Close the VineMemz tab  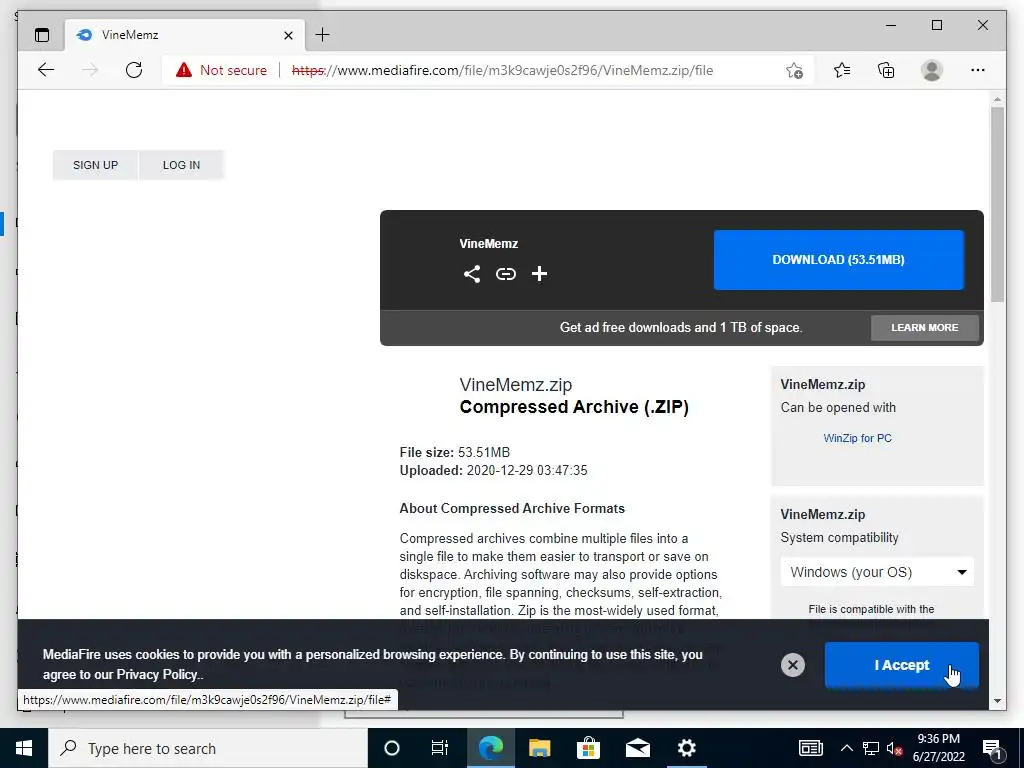(x=288, y=35)
